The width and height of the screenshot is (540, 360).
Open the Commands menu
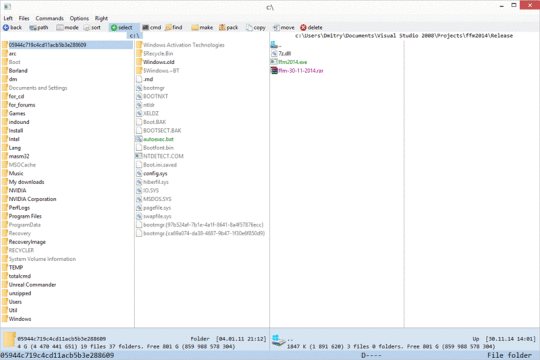click(50, 18)
